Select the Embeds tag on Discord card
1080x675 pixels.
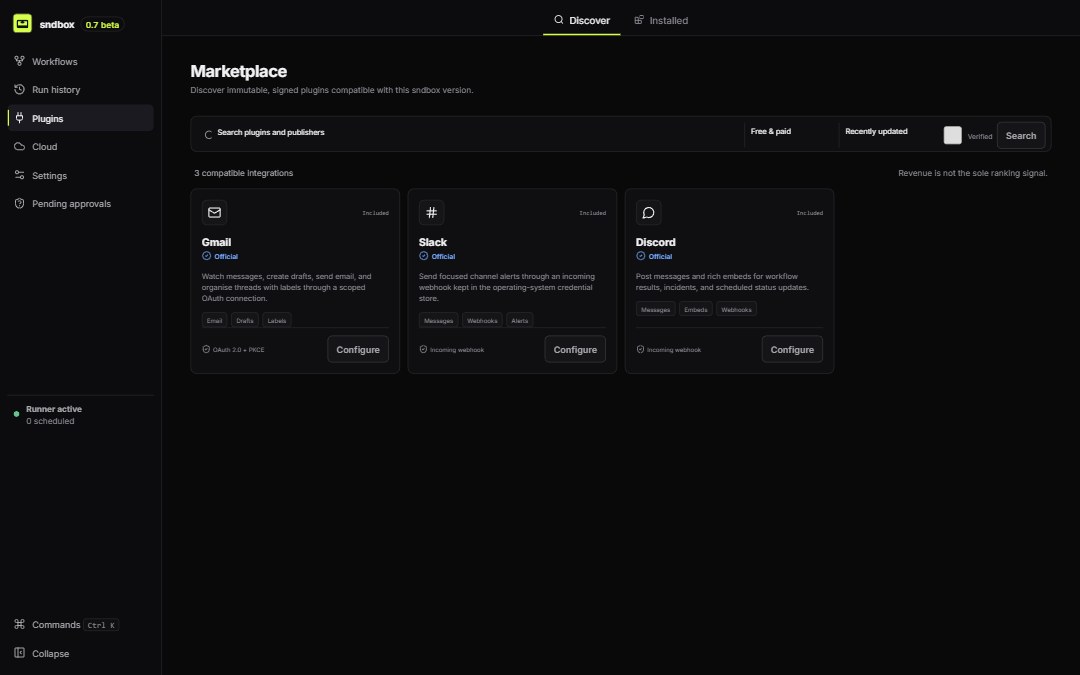coord(696,309)
